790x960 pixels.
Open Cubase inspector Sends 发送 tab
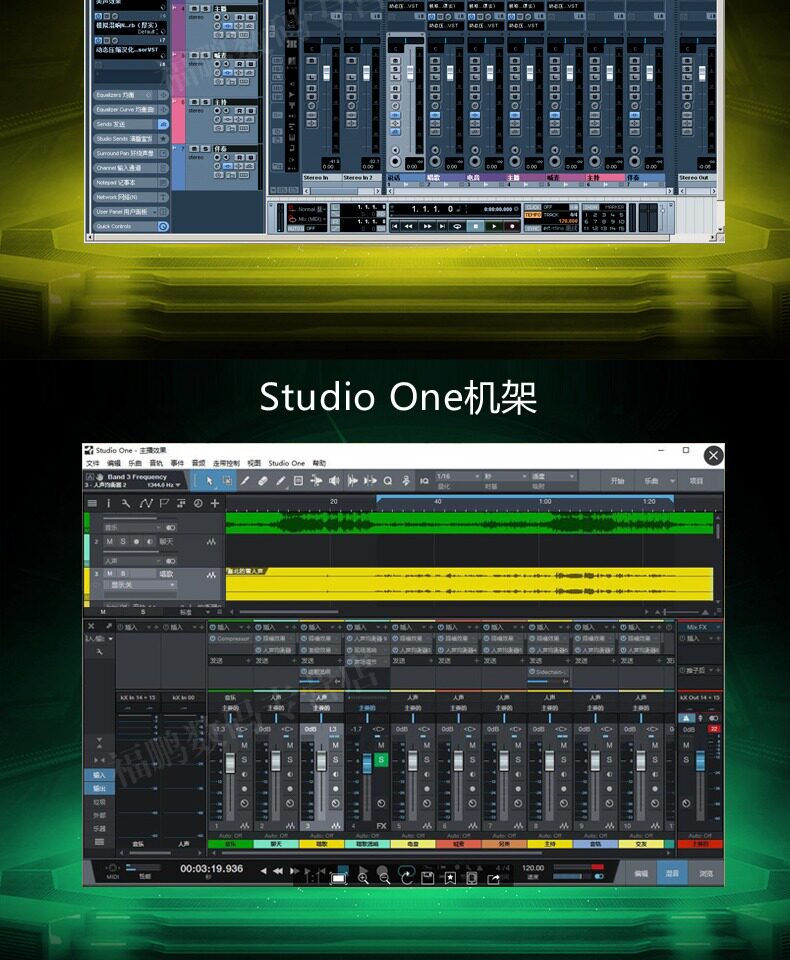click(x=132, y=124)
